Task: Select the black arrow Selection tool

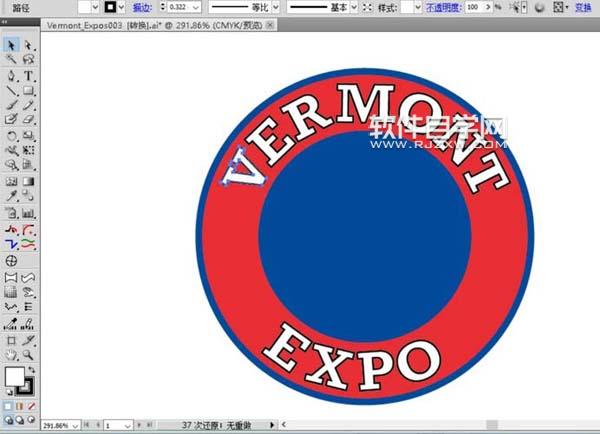Action: [11, 45]
